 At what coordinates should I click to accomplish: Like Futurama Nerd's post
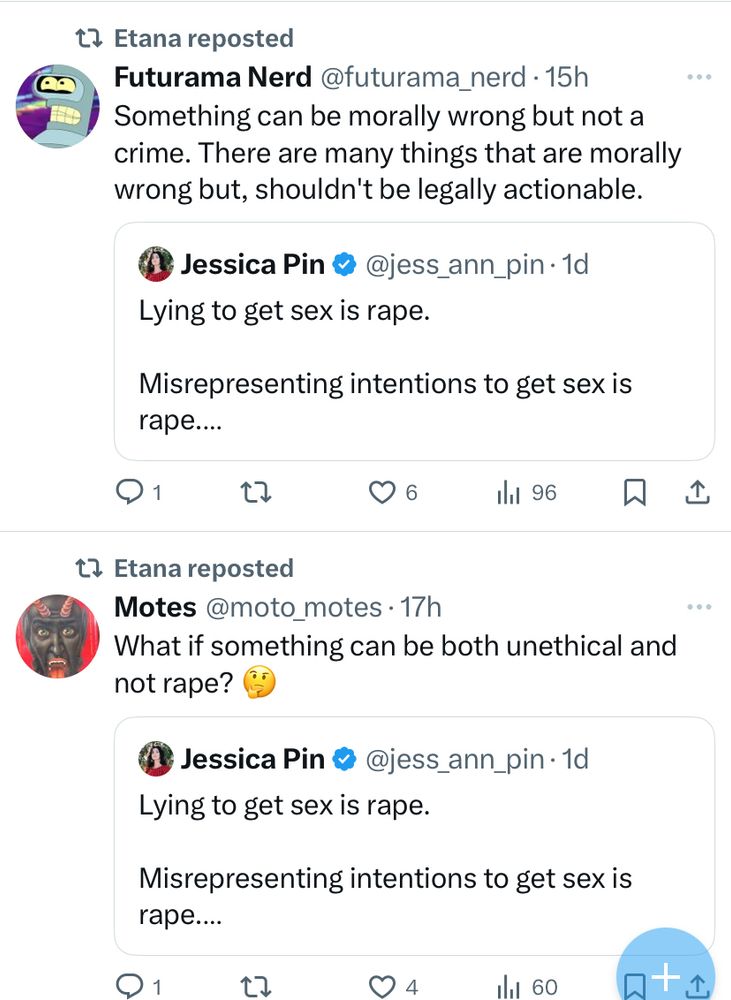coord(382,492)
